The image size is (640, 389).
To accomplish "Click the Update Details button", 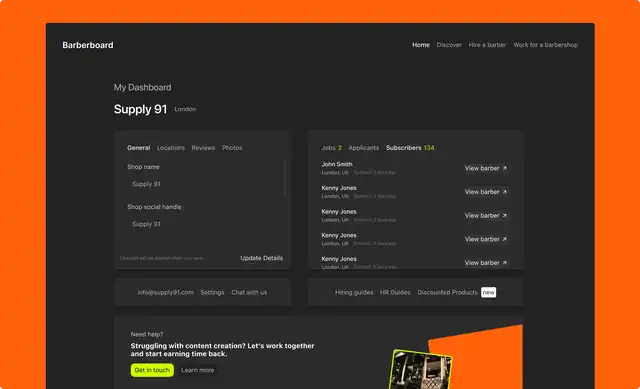I will [262, 258].
